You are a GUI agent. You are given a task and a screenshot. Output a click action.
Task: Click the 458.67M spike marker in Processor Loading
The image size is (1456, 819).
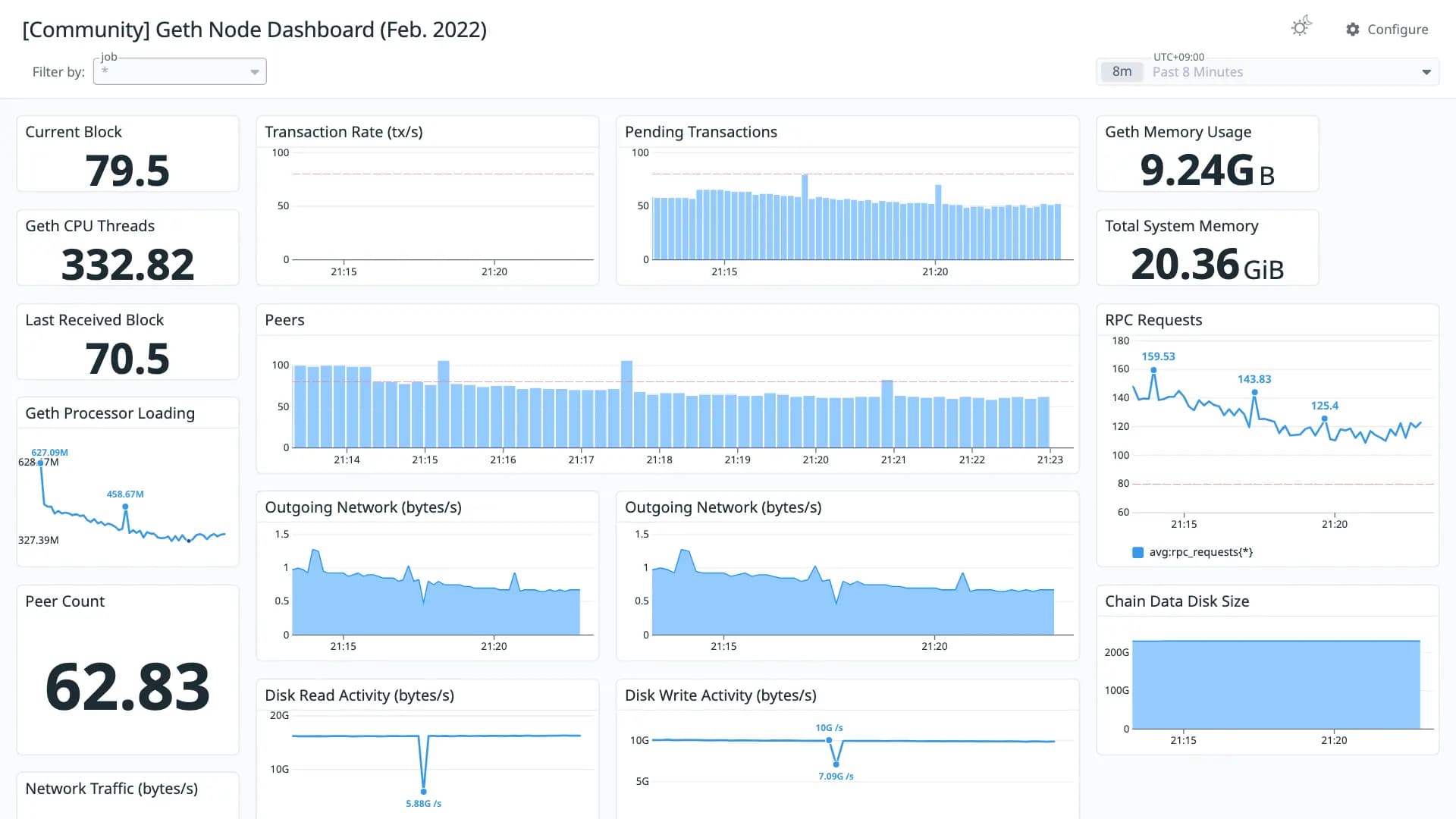pos(125,507)
